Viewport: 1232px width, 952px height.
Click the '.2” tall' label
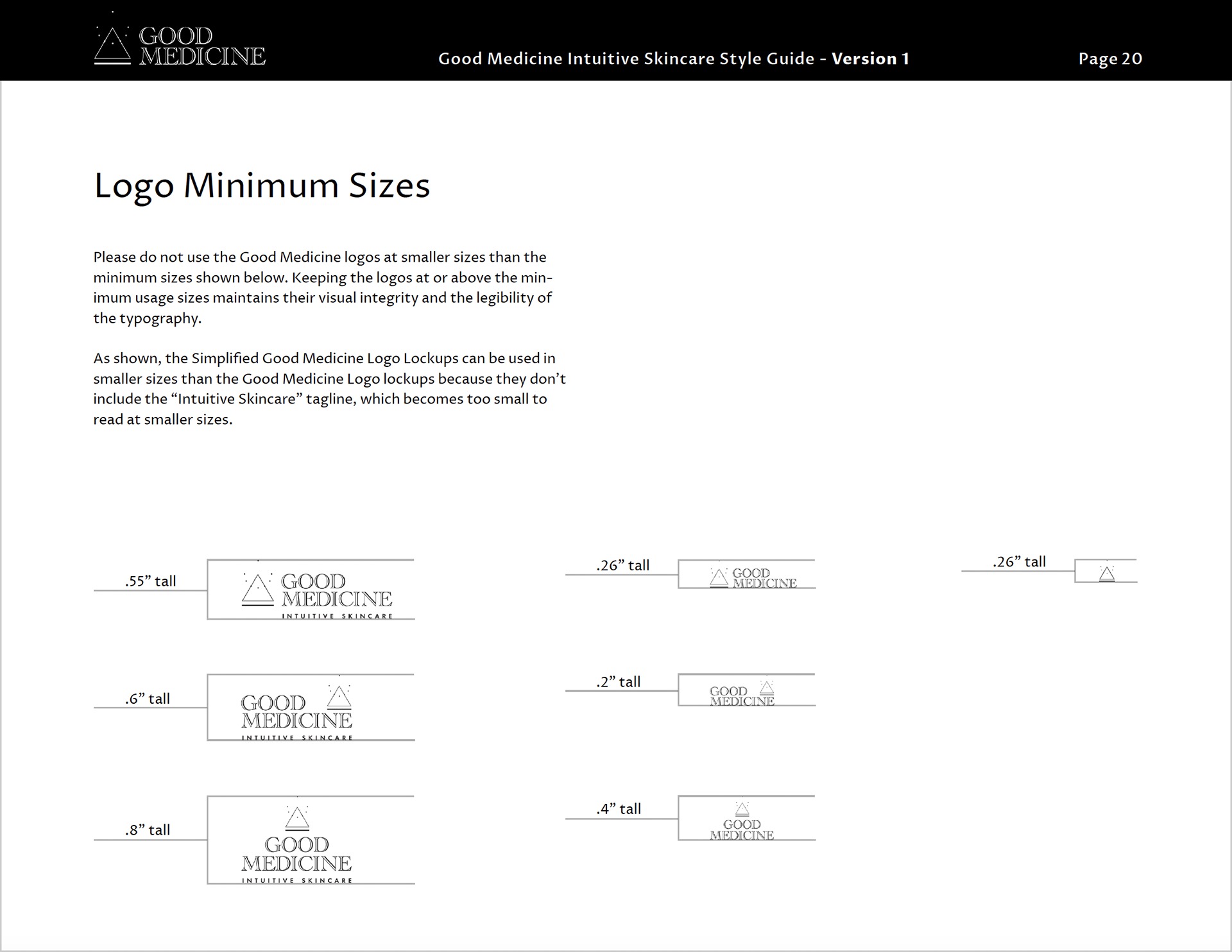tap(619, 682)
